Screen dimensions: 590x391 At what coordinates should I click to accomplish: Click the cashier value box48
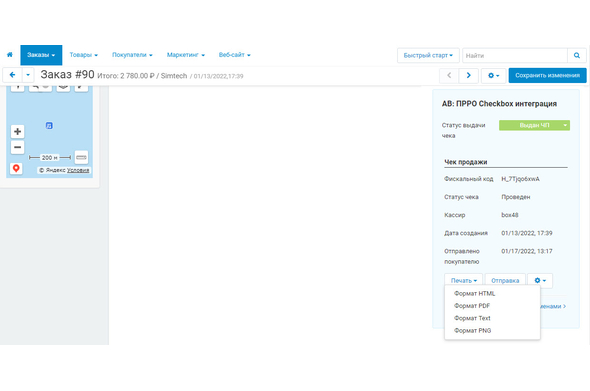509,215
